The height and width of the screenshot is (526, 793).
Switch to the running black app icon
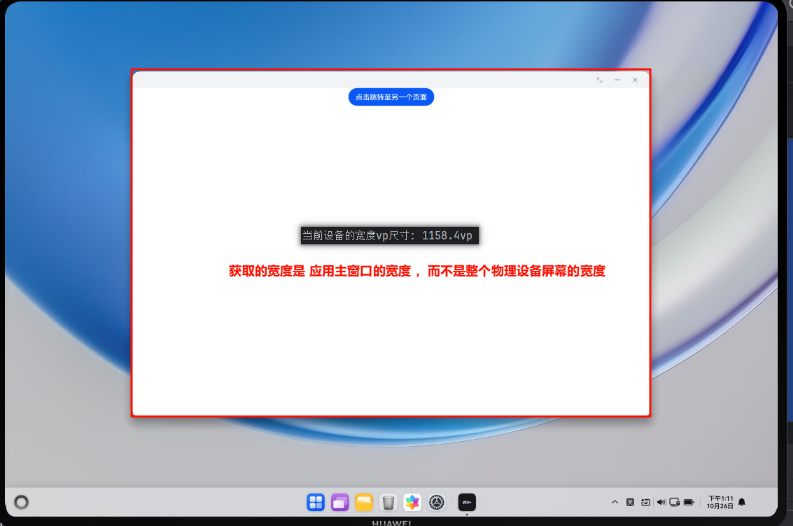(466, 502)
